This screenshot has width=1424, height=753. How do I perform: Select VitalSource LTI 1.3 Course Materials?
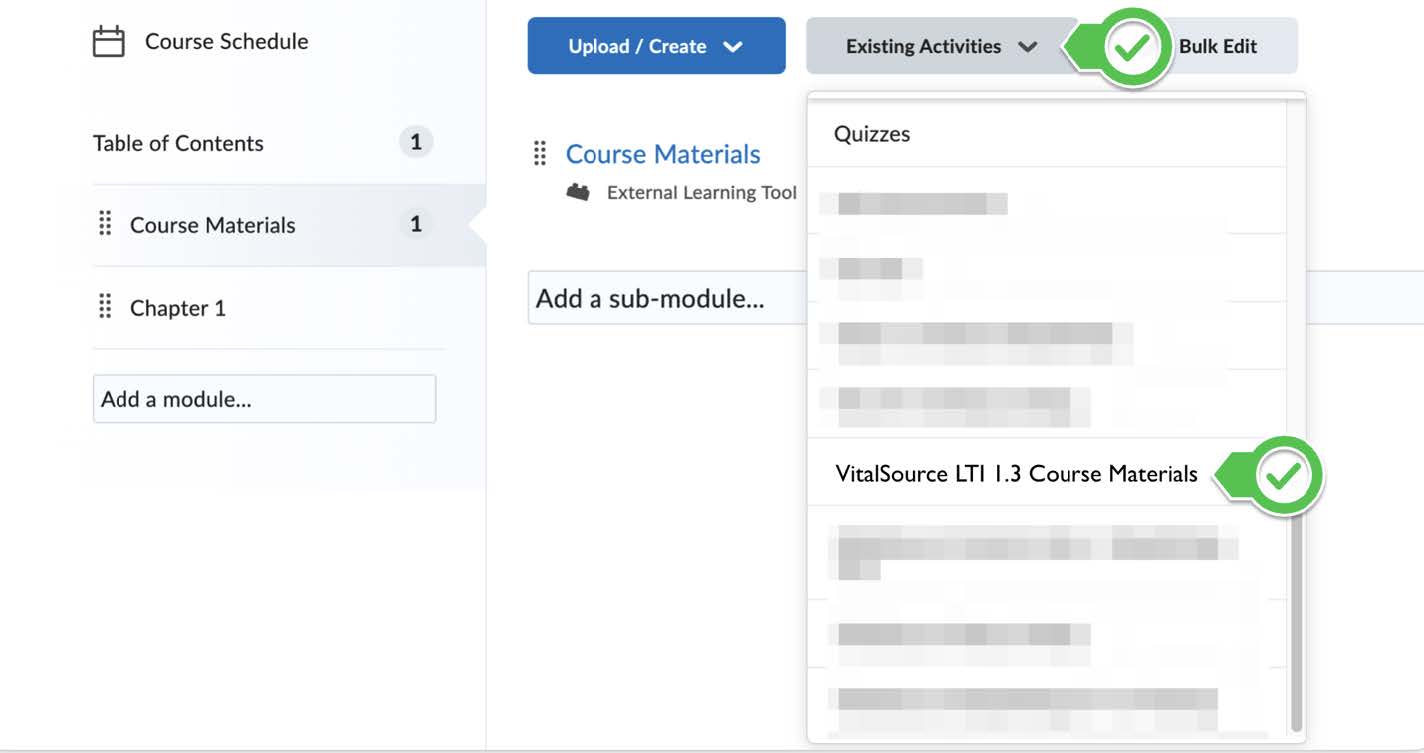(x=1016, y=473)
